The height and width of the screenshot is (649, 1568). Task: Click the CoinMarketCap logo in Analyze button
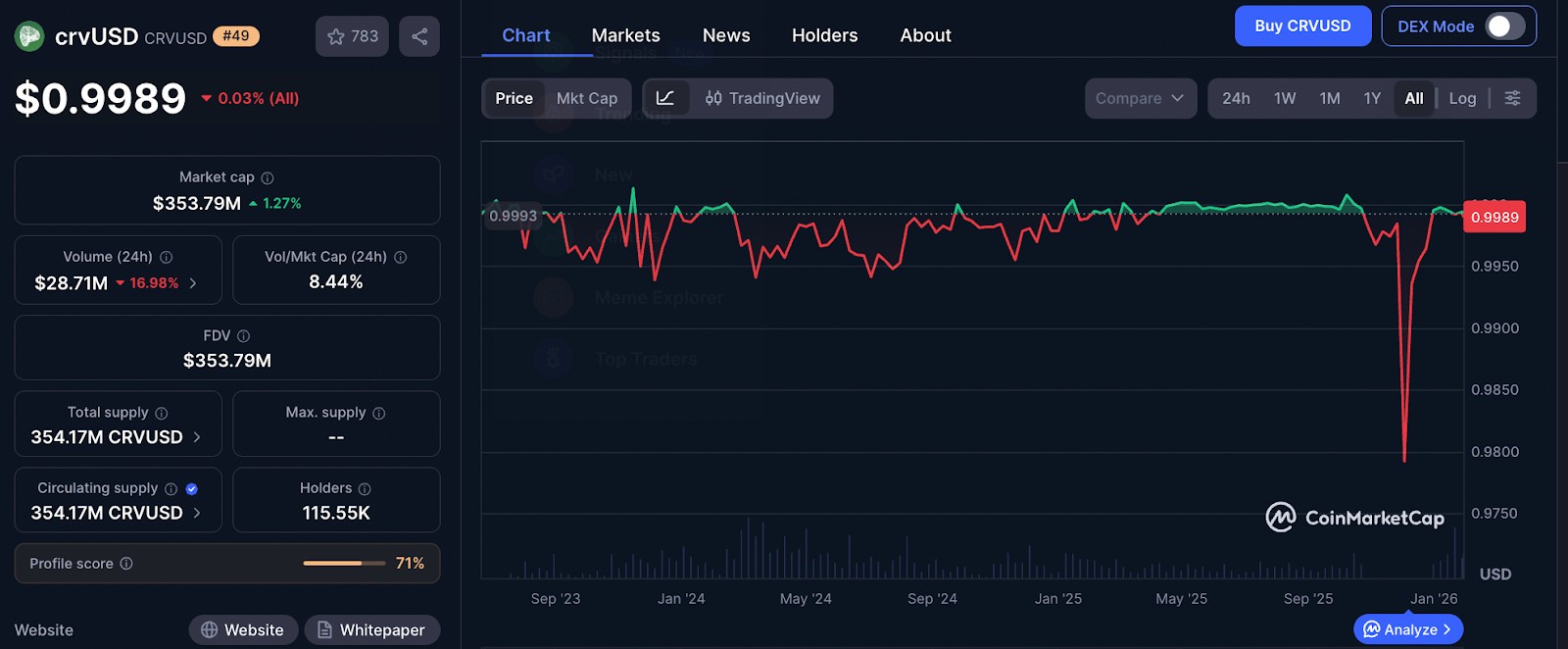point(1372,629)
